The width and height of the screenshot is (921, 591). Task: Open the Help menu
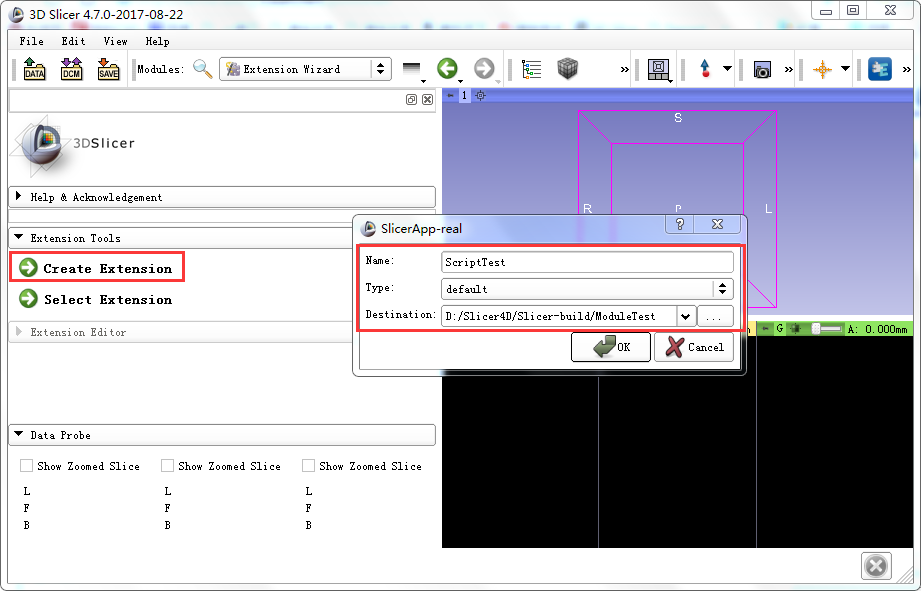(157, 41)
